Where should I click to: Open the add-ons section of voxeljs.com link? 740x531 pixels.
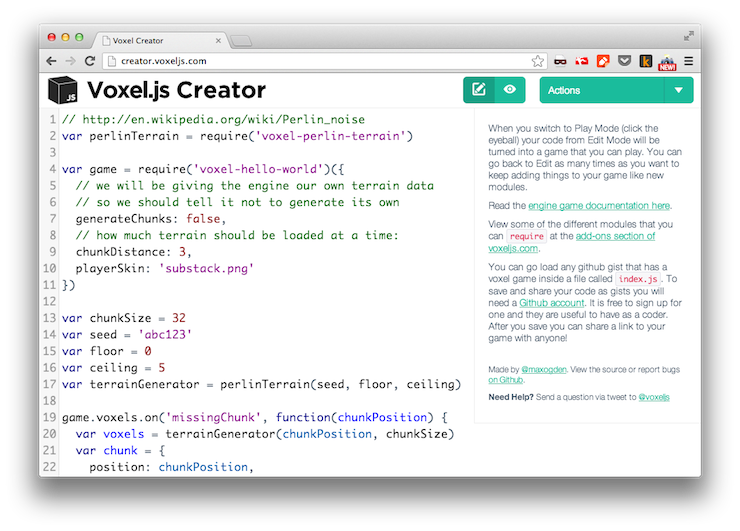615,236
